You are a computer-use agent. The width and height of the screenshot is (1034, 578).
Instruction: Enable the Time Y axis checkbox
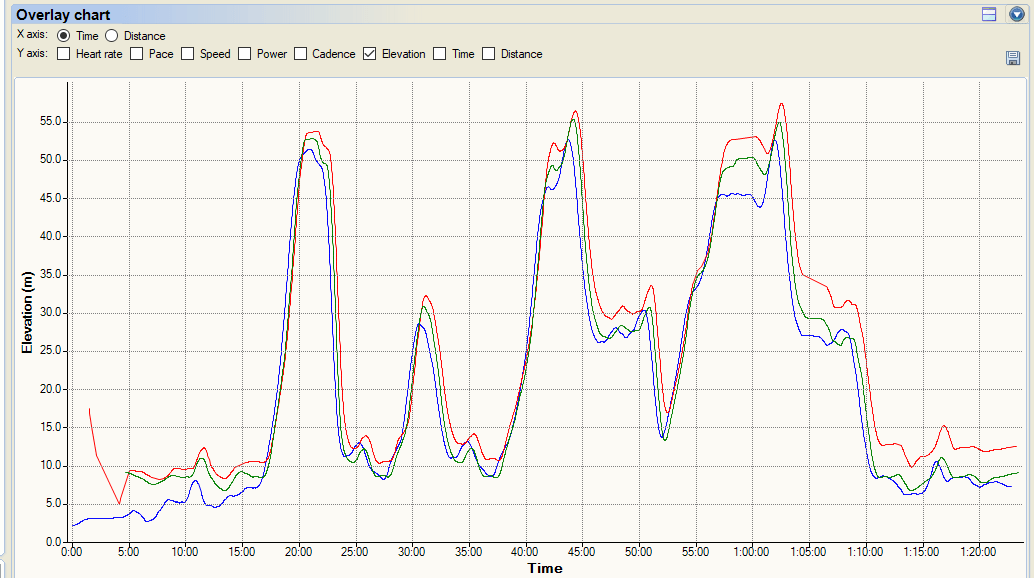(440, 54)
